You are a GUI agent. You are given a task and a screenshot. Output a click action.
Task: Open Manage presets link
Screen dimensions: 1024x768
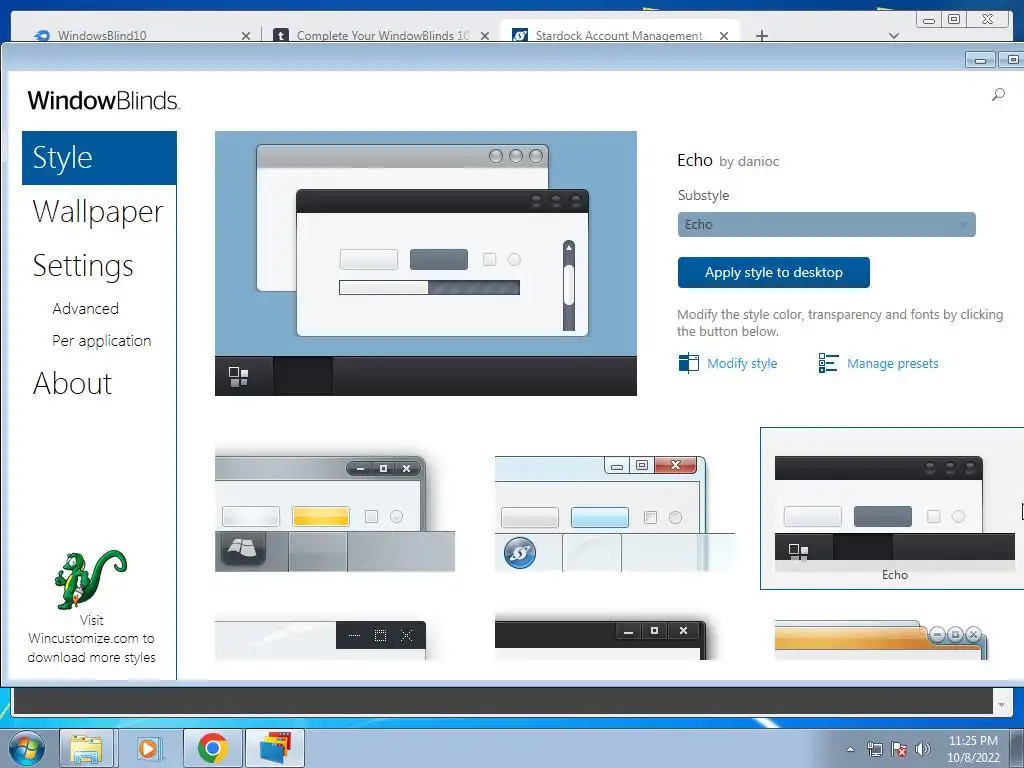click(892, 363)
